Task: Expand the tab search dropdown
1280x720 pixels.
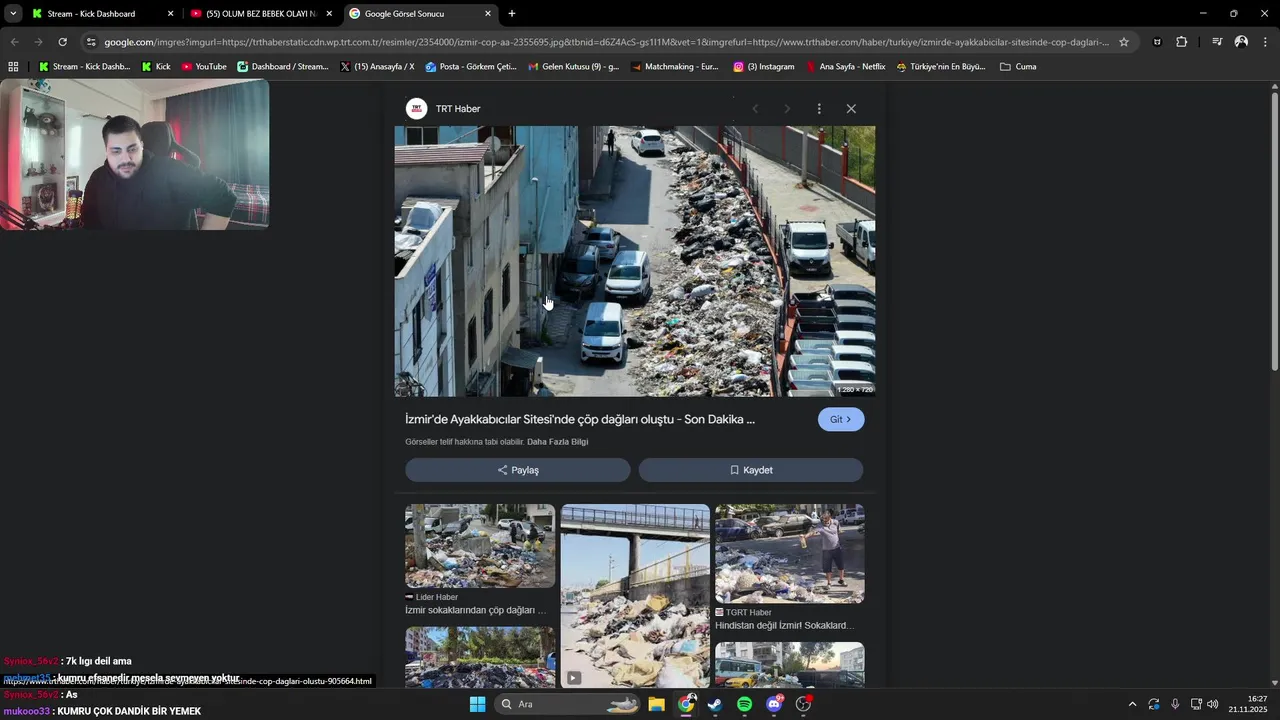Action: point(13,14)
